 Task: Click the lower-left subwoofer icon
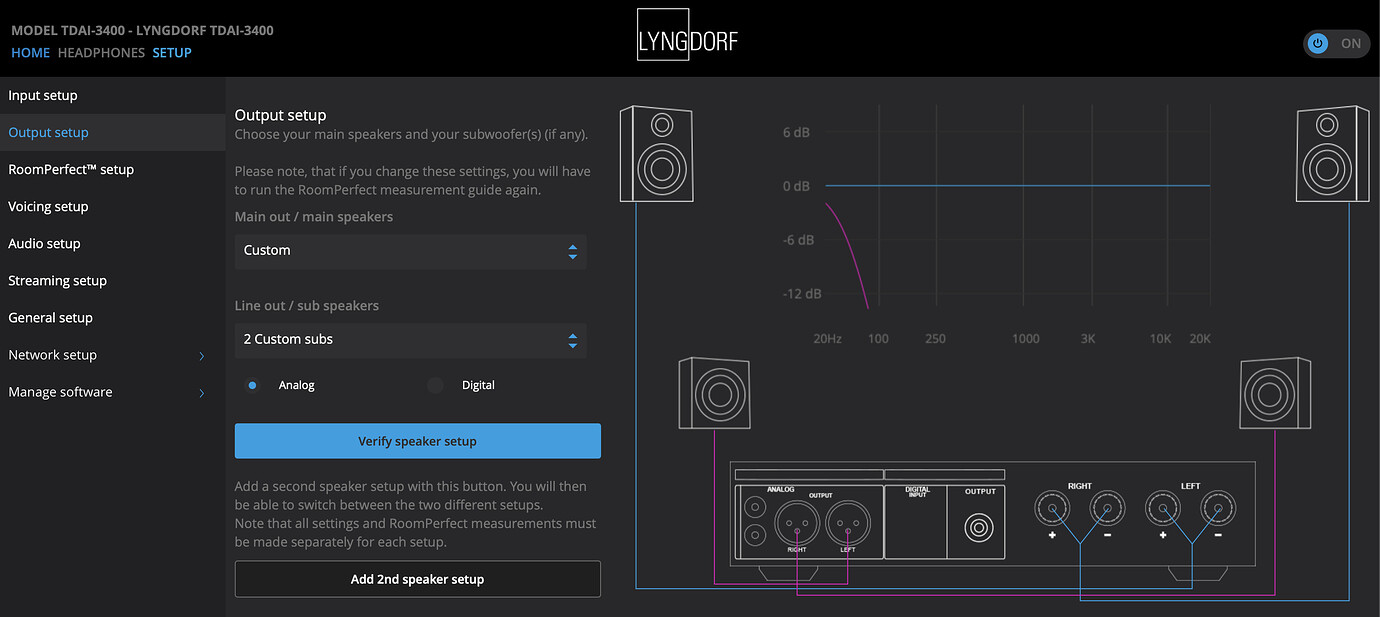click(x=714, y=391)
